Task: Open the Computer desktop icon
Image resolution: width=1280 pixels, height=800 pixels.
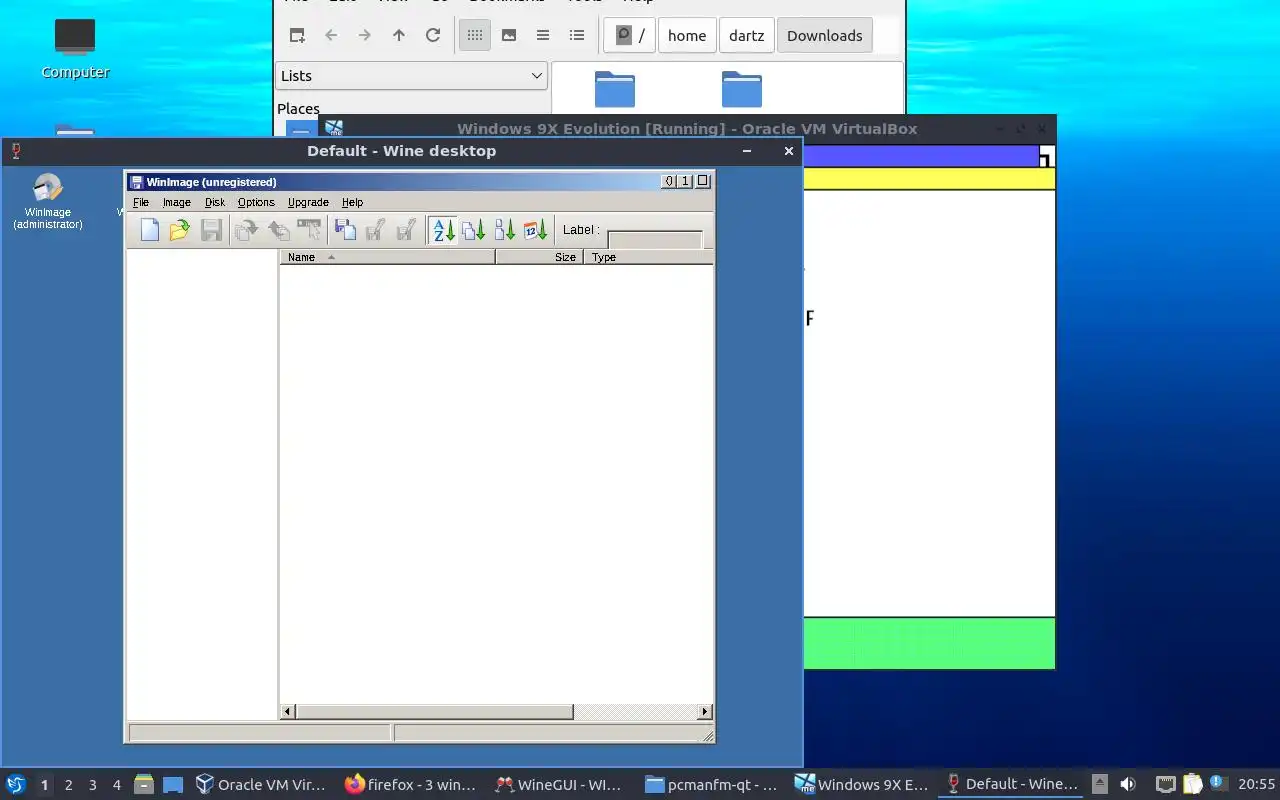Action: coord(75,48)
